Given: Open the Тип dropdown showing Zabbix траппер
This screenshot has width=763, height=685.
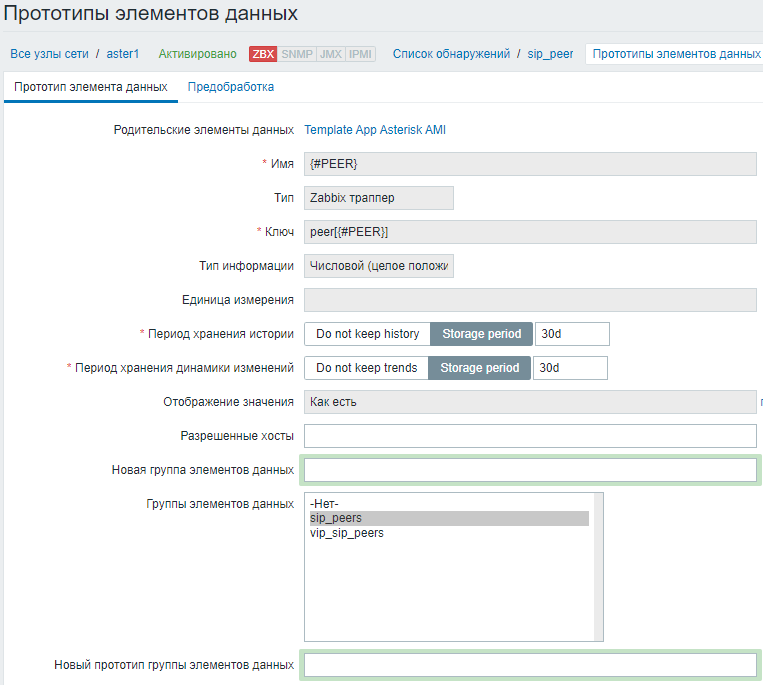Looking at the screenshot, I should tap(378, 198).
